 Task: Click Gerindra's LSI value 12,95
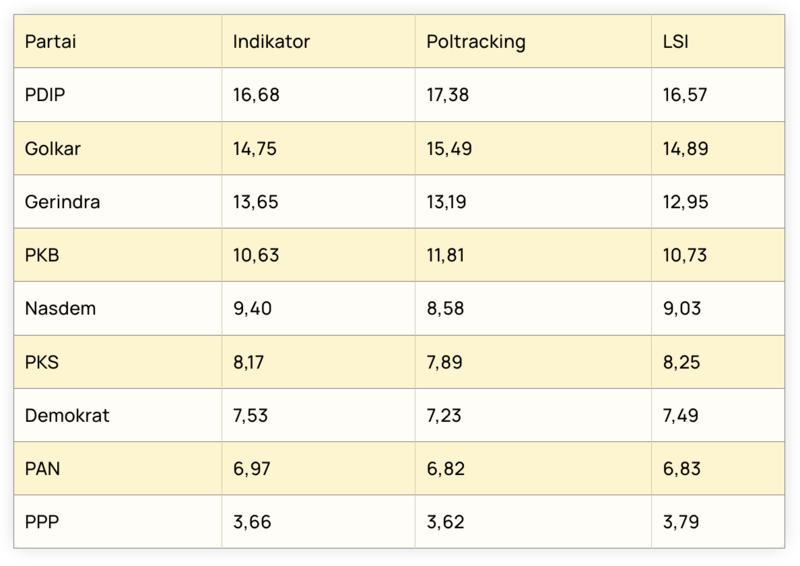click(686, 202)
